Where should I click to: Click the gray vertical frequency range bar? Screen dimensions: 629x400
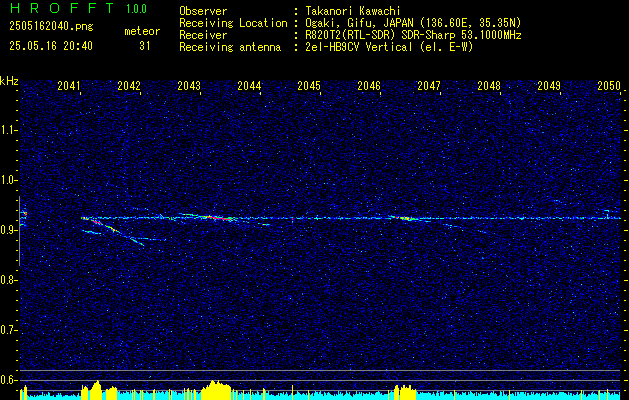click(x=19, y=231)
